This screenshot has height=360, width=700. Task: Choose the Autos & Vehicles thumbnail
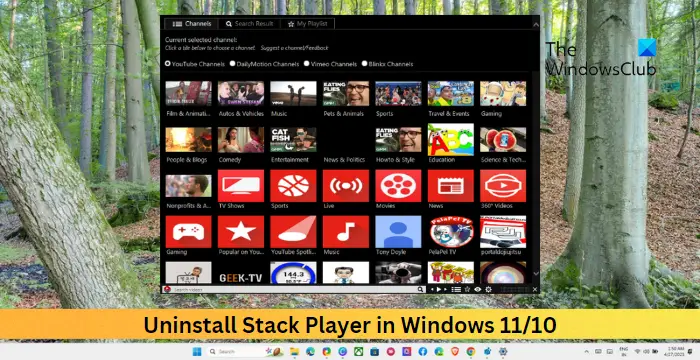point(241,93)
